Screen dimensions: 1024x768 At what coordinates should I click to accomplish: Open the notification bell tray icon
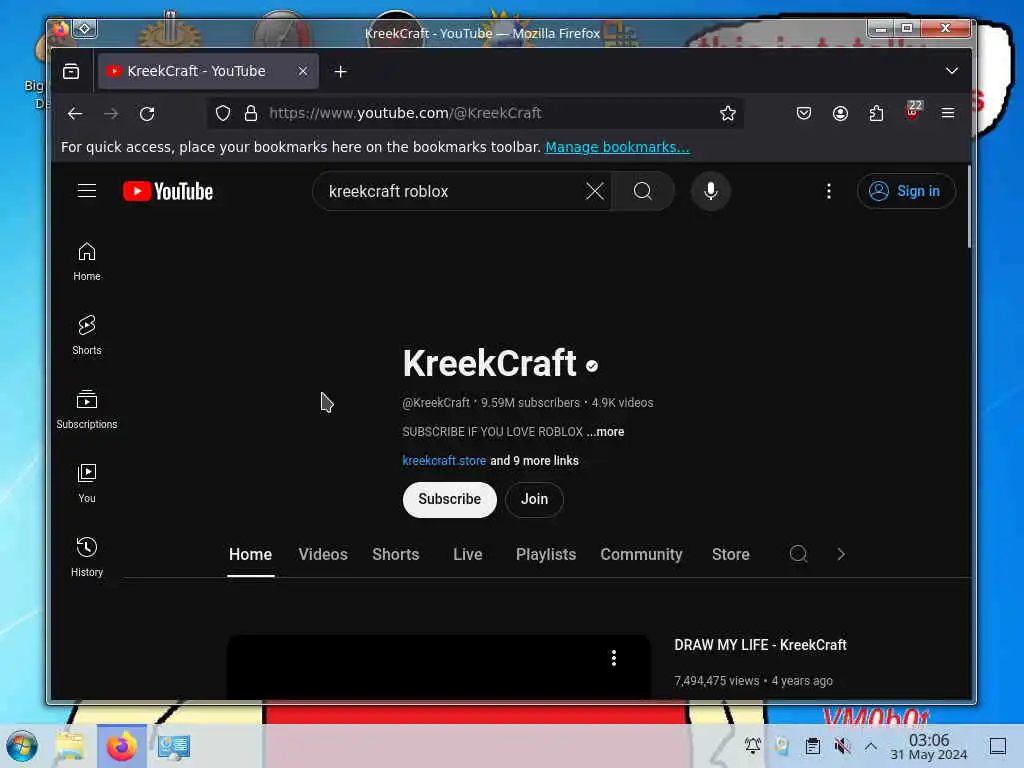click(752, 746)
